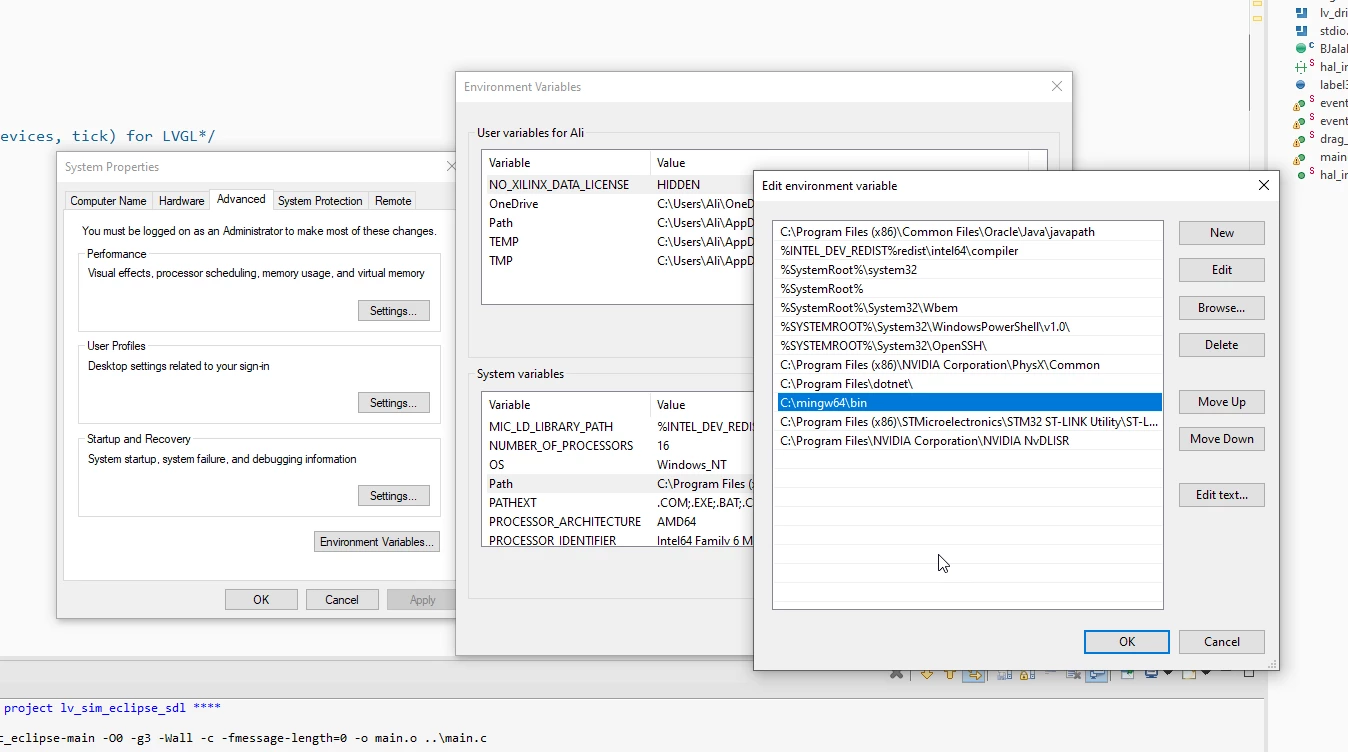Open Startup and Recovery Settings... button
The width and height of the screenshot is (1348, 752).
(393, 496)
